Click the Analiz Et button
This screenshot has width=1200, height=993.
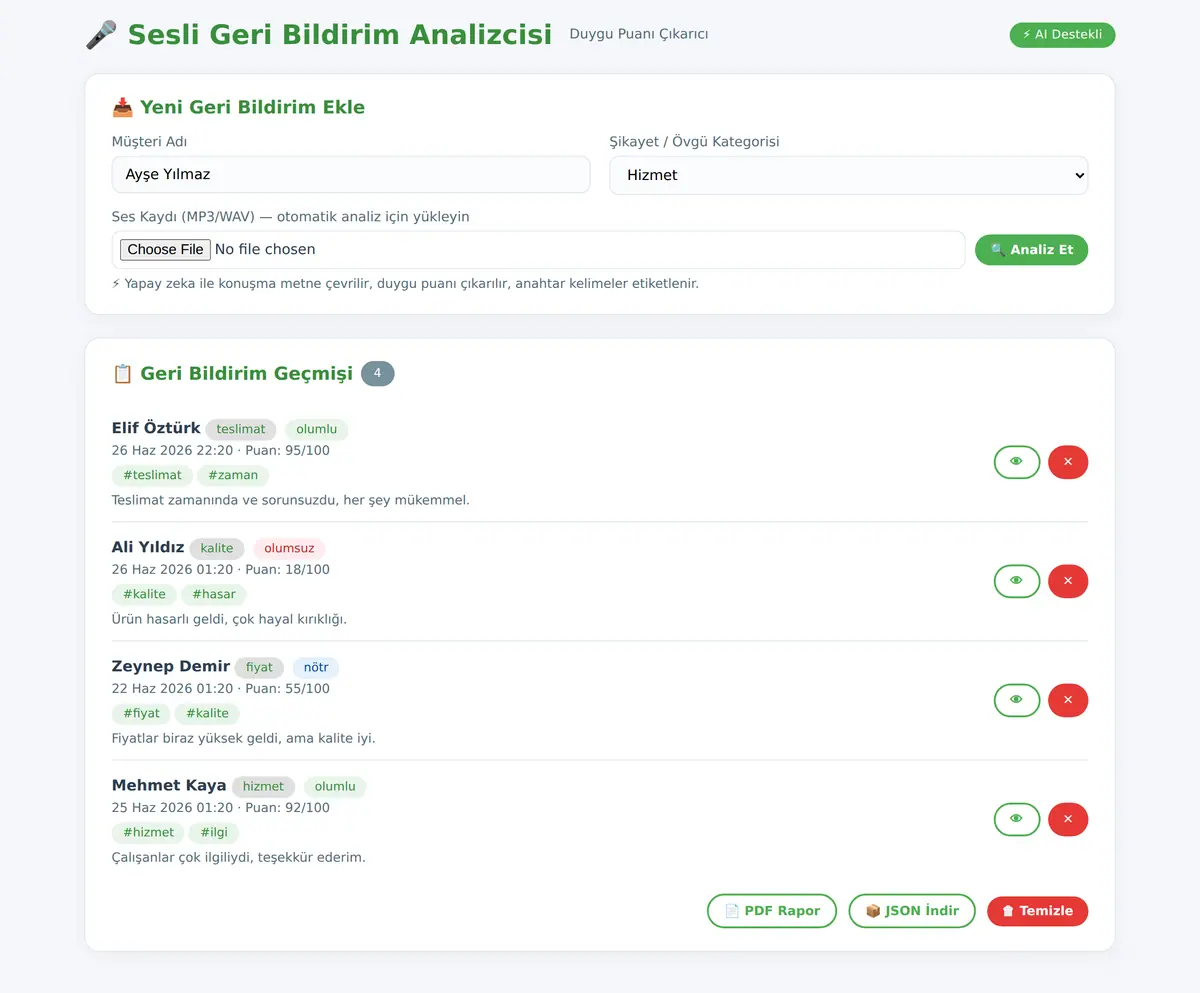1031,250
